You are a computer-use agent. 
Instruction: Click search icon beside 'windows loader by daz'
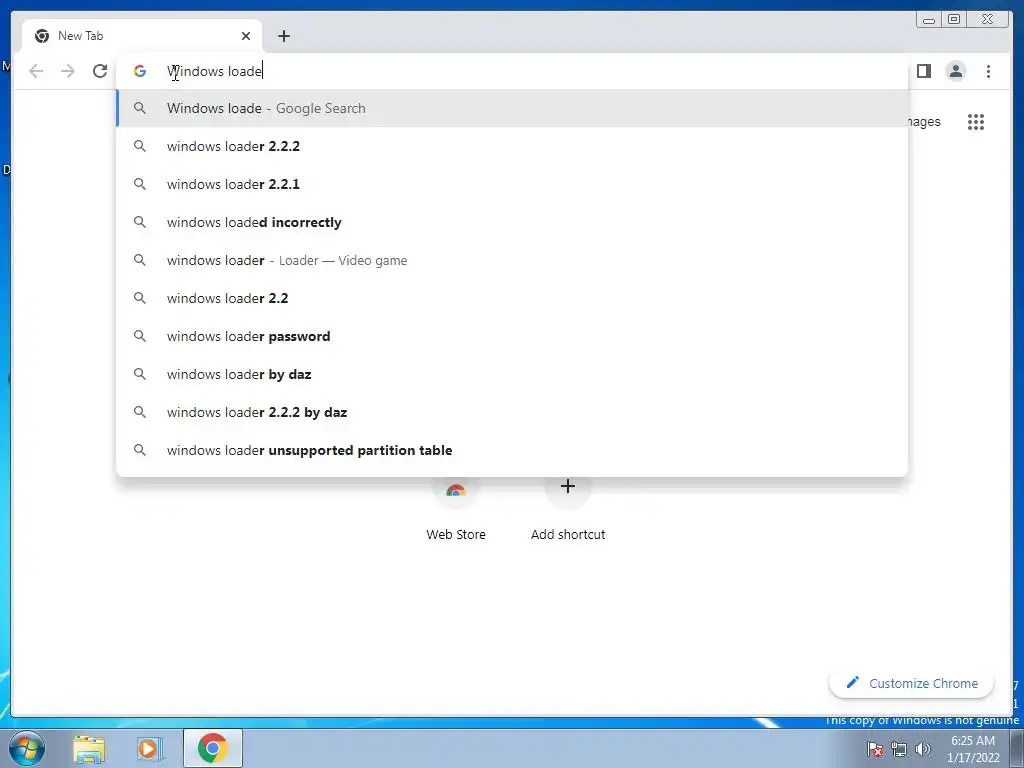pos(140,374)
